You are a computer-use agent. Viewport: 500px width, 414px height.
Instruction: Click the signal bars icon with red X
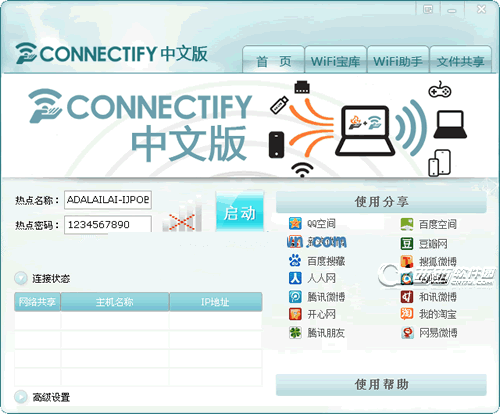point(182,215)
